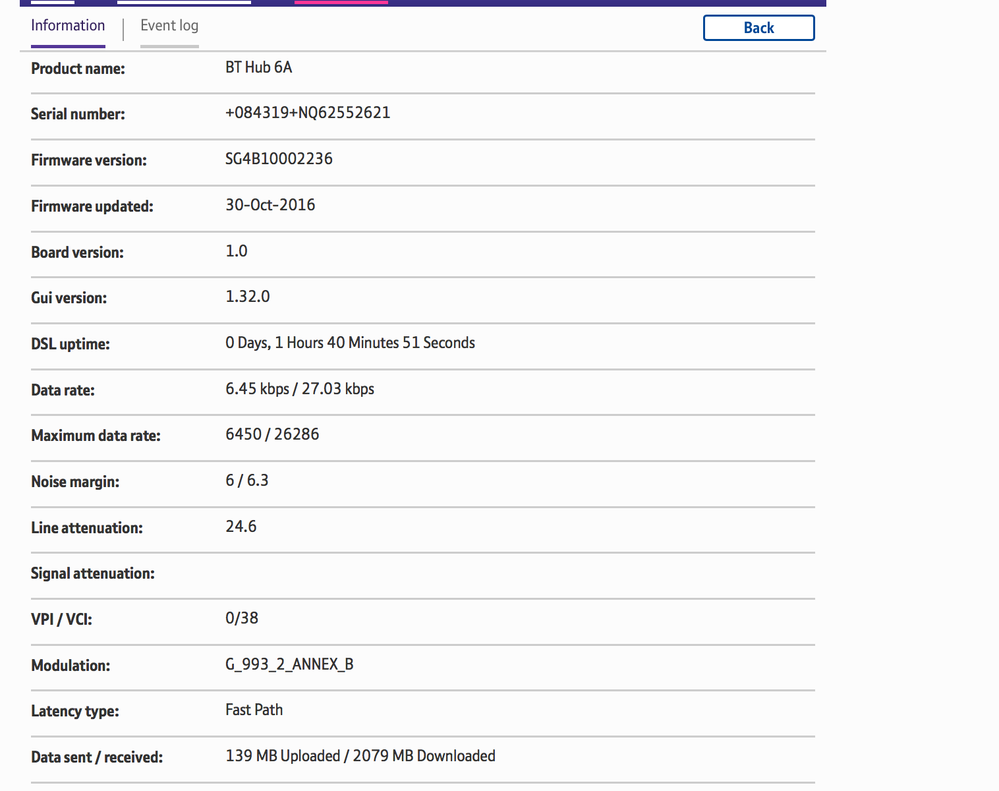This screenshot has height=791, width=999.
Task: Click maximum data rate '6450 / 26286'
Action: coord(272,434)
